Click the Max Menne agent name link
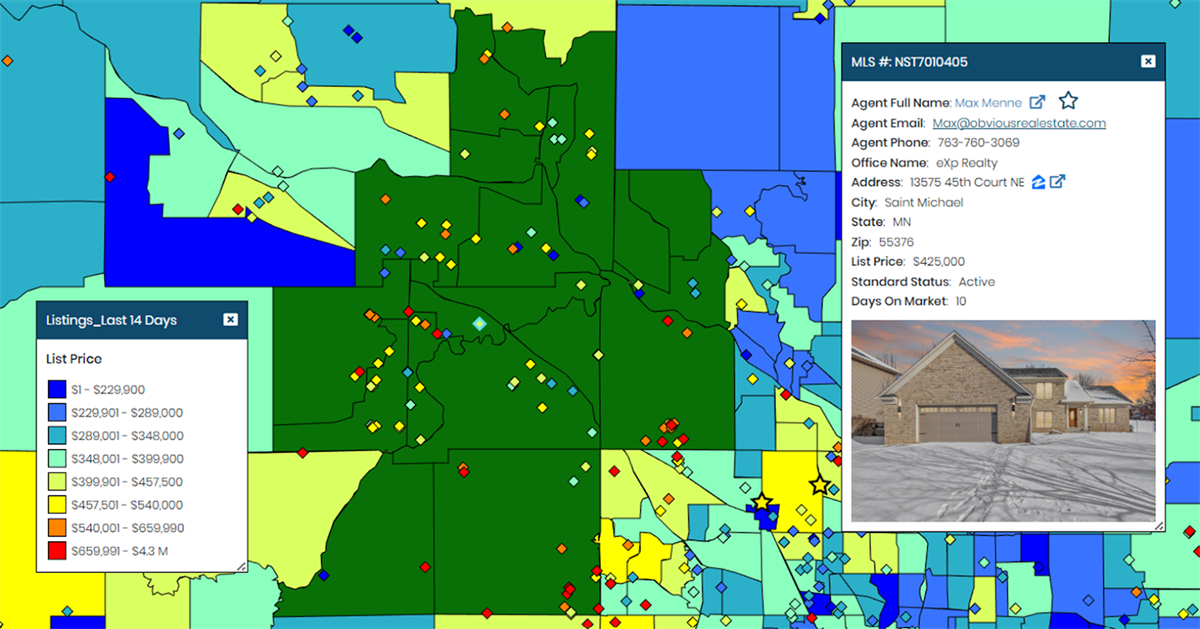1200x629 pixels. pyautogui.click(x=988, y=103)
